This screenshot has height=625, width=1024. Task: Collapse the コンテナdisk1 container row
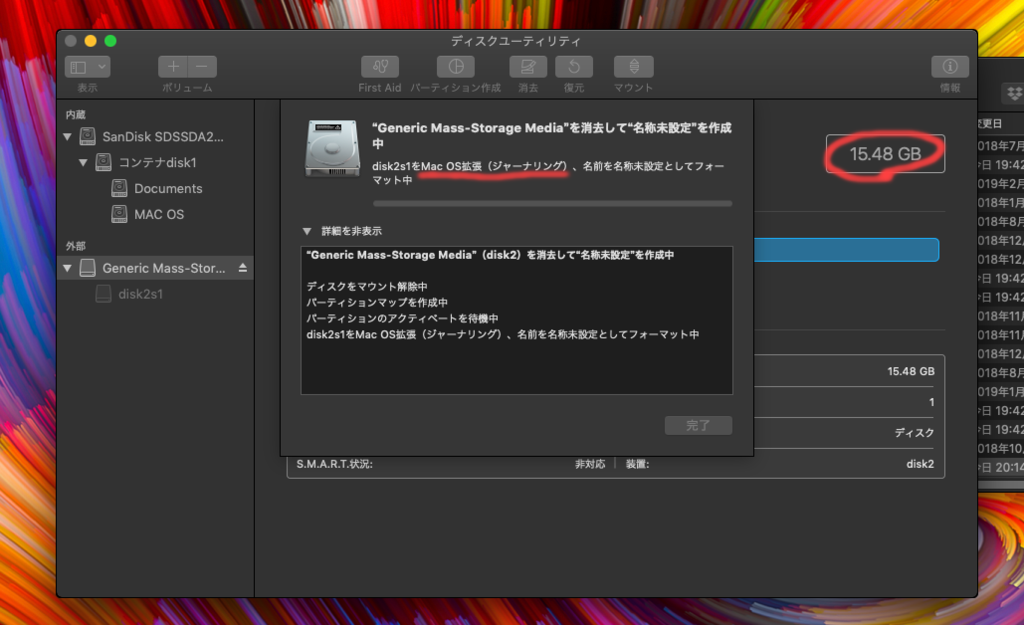click(83, 162)
